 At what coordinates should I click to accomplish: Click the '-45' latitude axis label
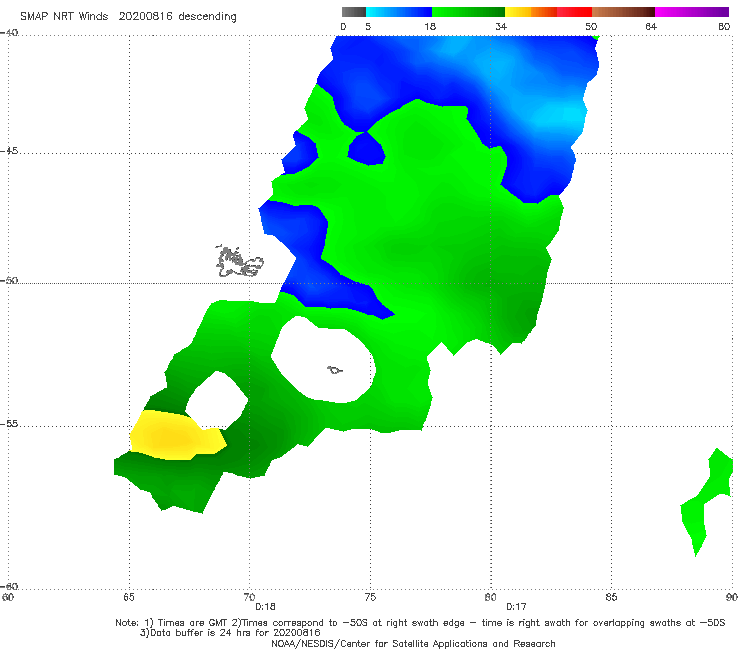pos(9,151)
